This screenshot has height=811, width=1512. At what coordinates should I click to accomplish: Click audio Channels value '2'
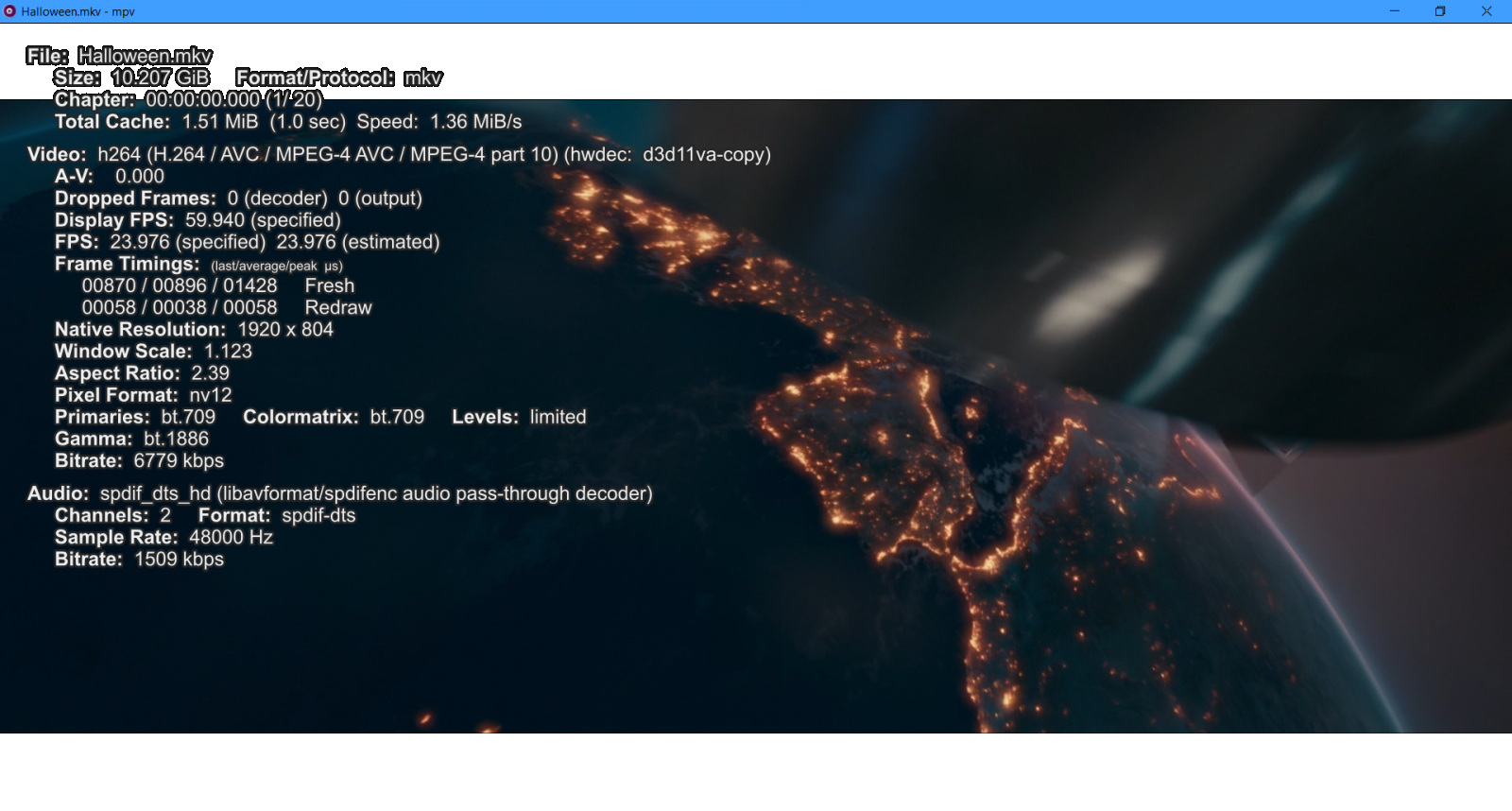165,515
